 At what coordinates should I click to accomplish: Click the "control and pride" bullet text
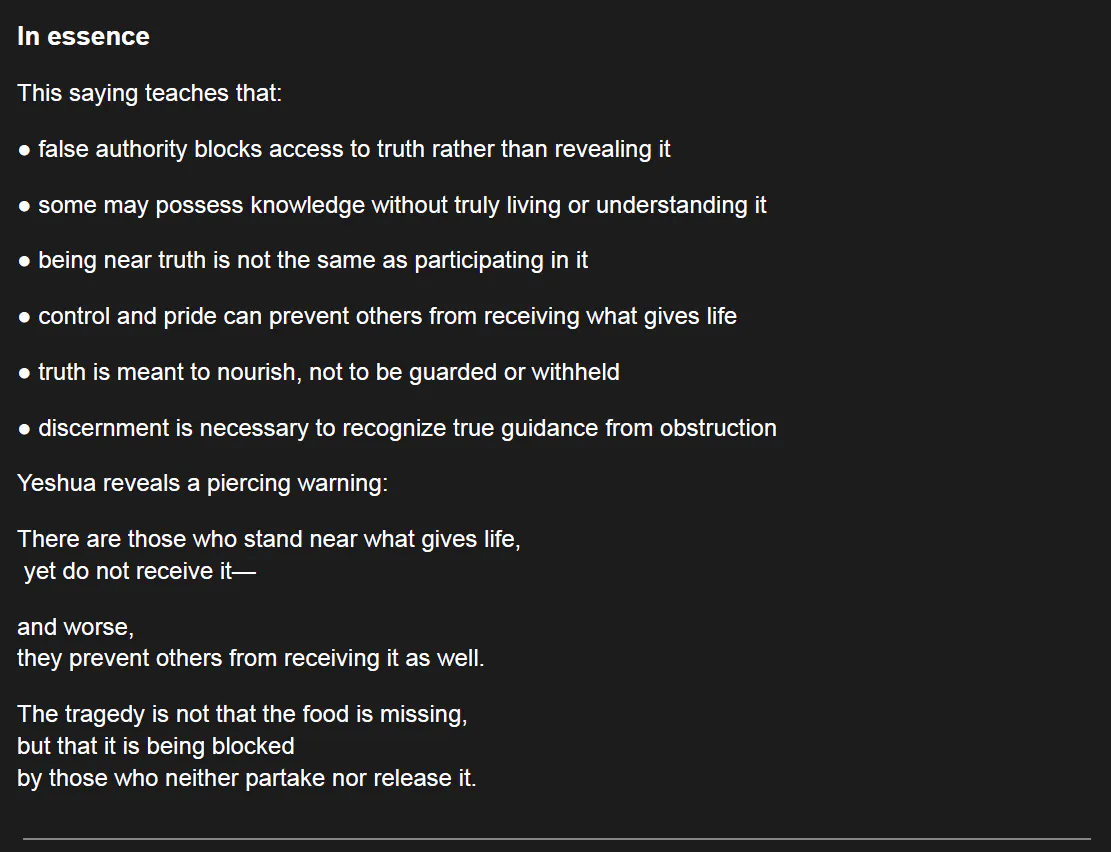click(x=387, y=317)
